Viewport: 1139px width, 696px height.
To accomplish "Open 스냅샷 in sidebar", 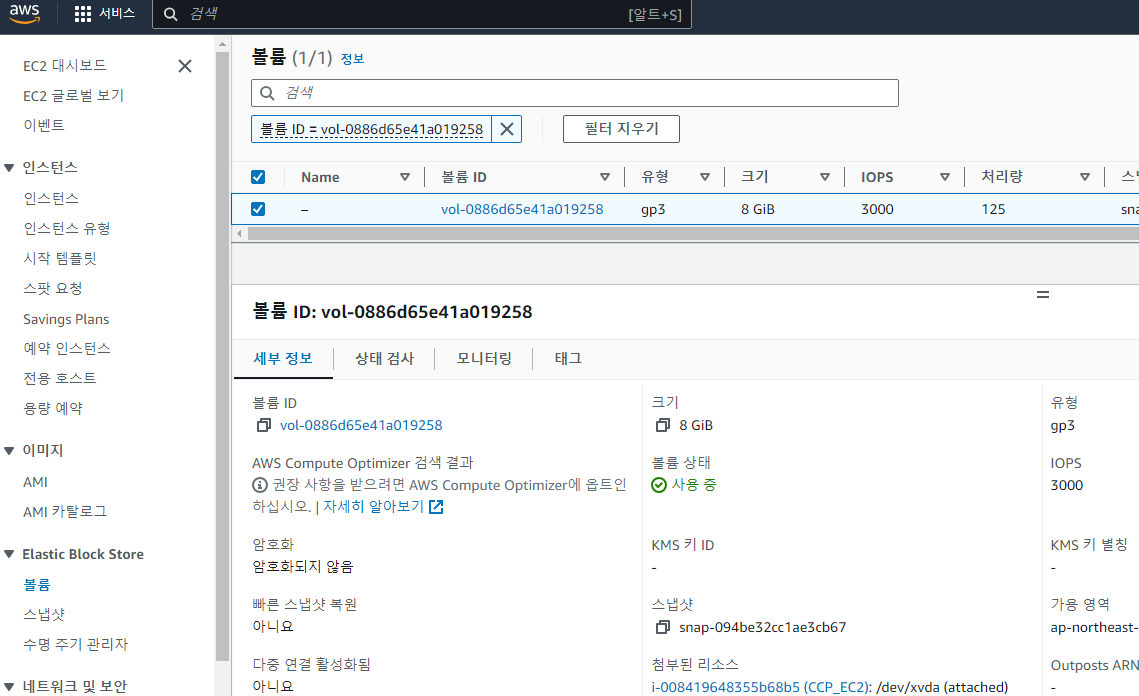I will 44,615.
